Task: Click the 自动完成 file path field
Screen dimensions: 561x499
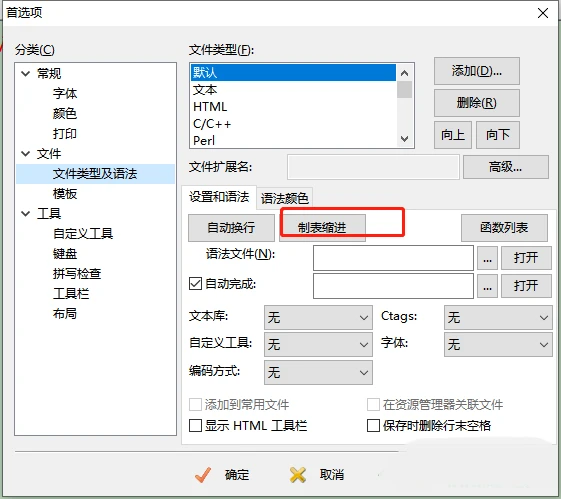Action: click(x=393, y=286)
